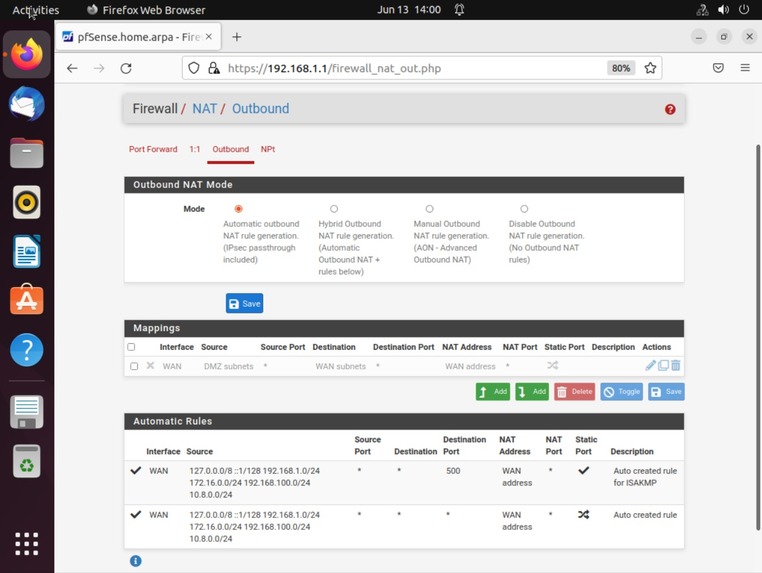Open the floppy disk save icon in dock

click(x=27, y=412)
